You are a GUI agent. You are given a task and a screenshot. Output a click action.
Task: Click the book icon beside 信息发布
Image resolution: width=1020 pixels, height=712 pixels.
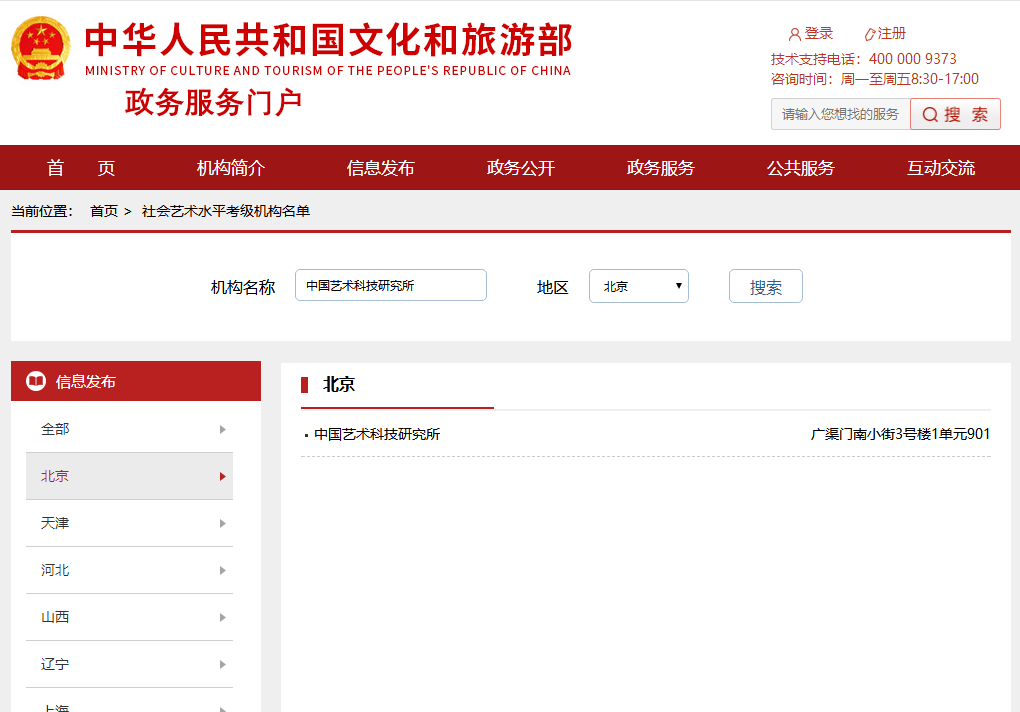tap(36, 382)
